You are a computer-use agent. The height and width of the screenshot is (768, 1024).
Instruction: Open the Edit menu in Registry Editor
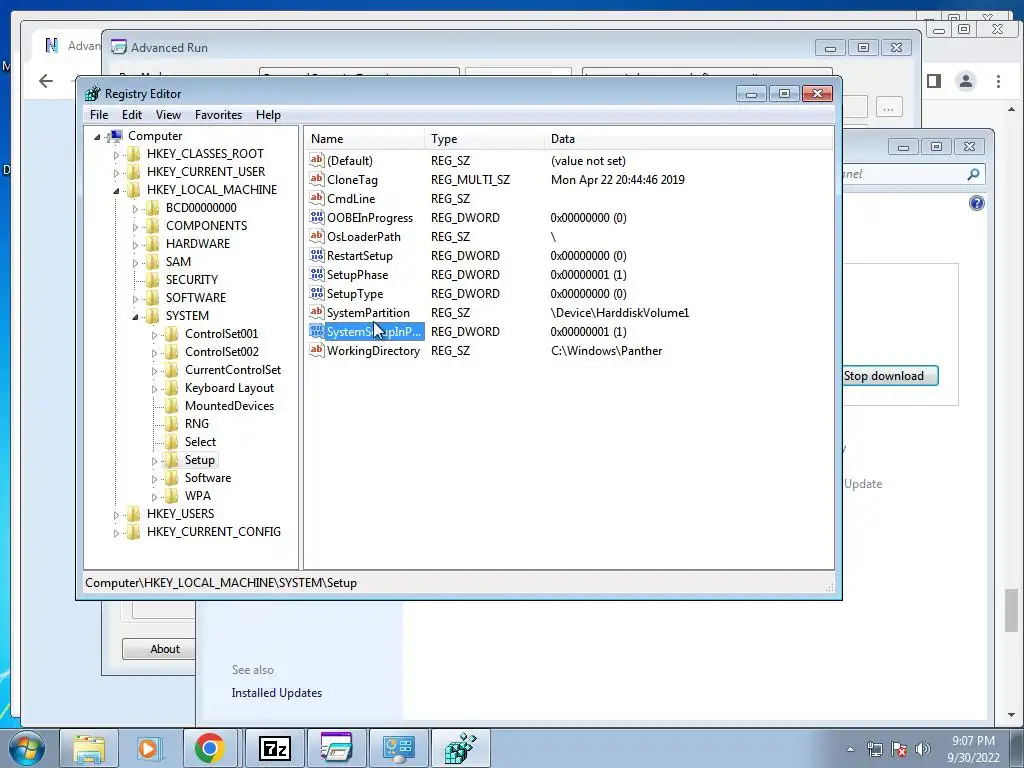132,115
